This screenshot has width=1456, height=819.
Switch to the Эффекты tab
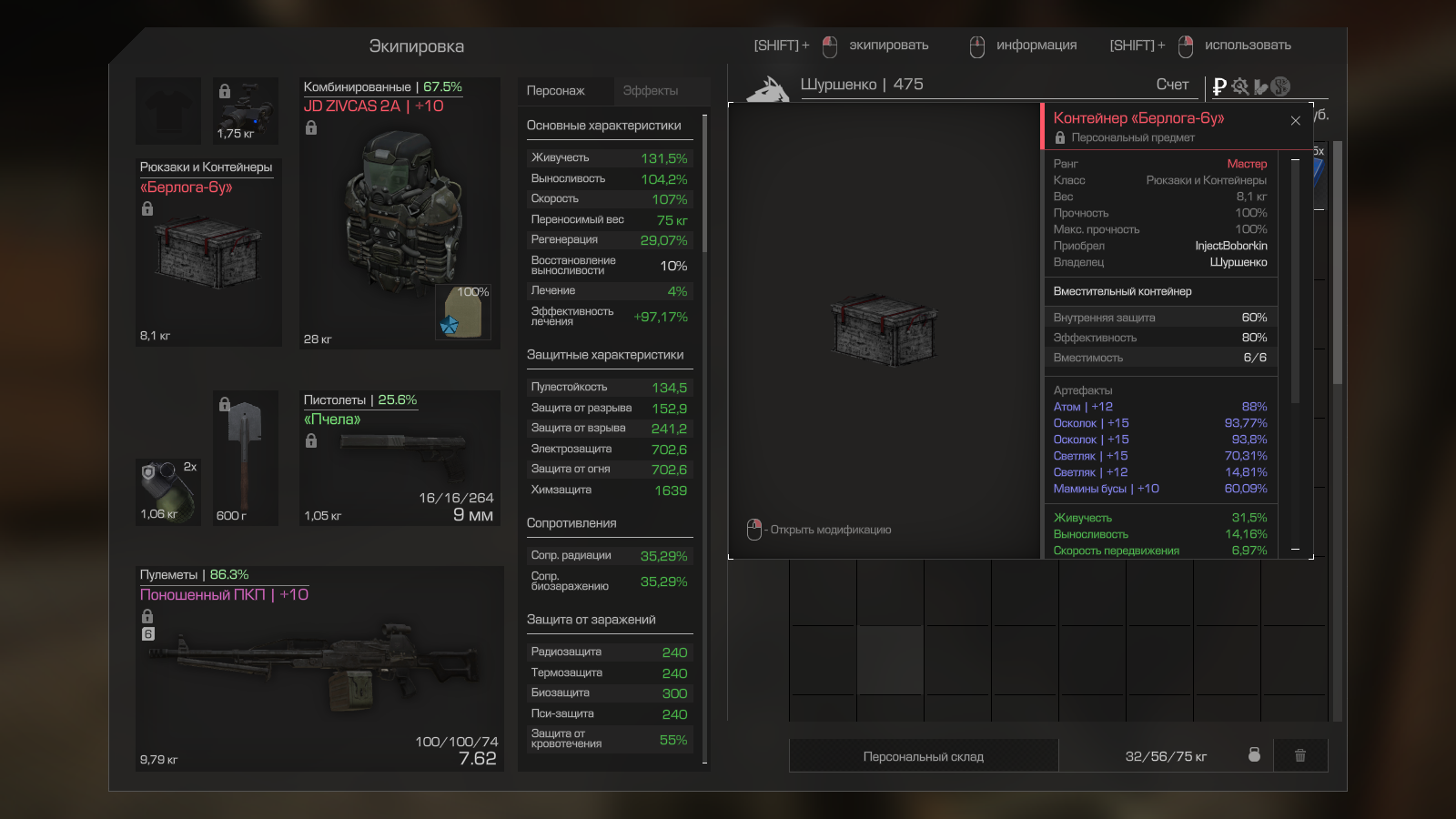tap(650, 91)
